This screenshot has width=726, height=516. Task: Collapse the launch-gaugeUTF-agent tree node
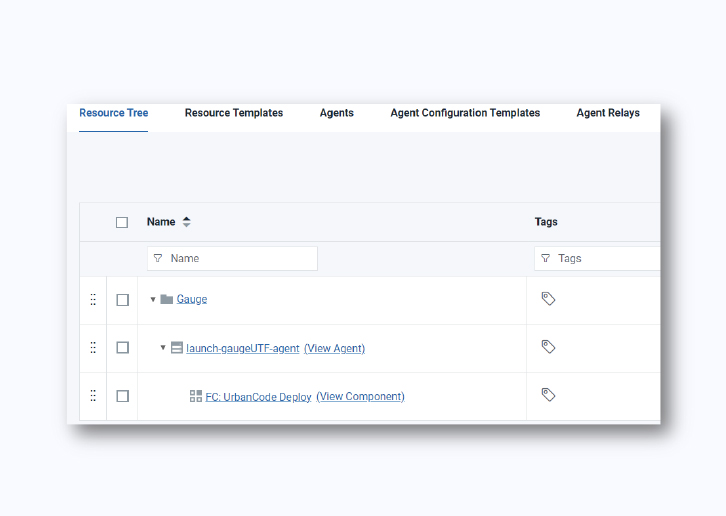point(163,348)
